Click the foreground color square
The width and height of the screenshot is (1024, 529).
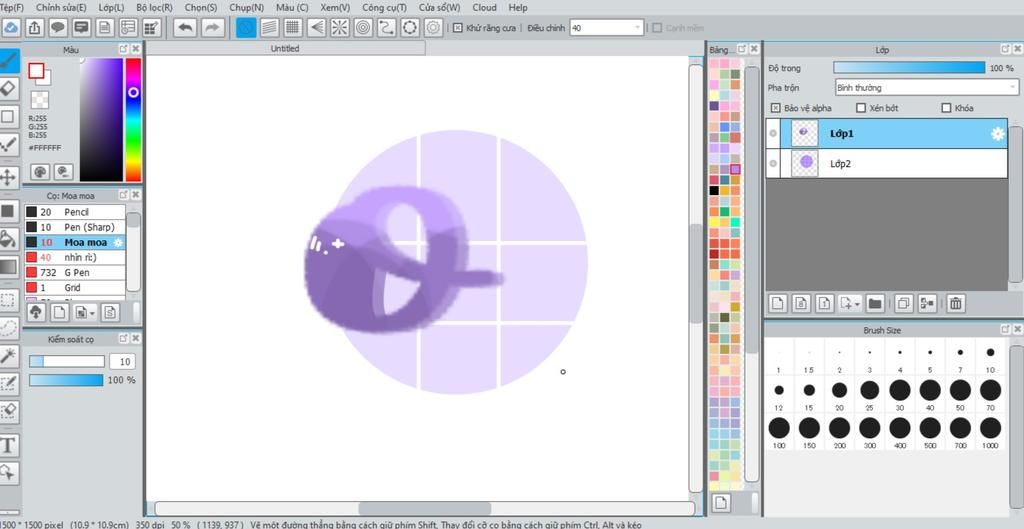36,71
